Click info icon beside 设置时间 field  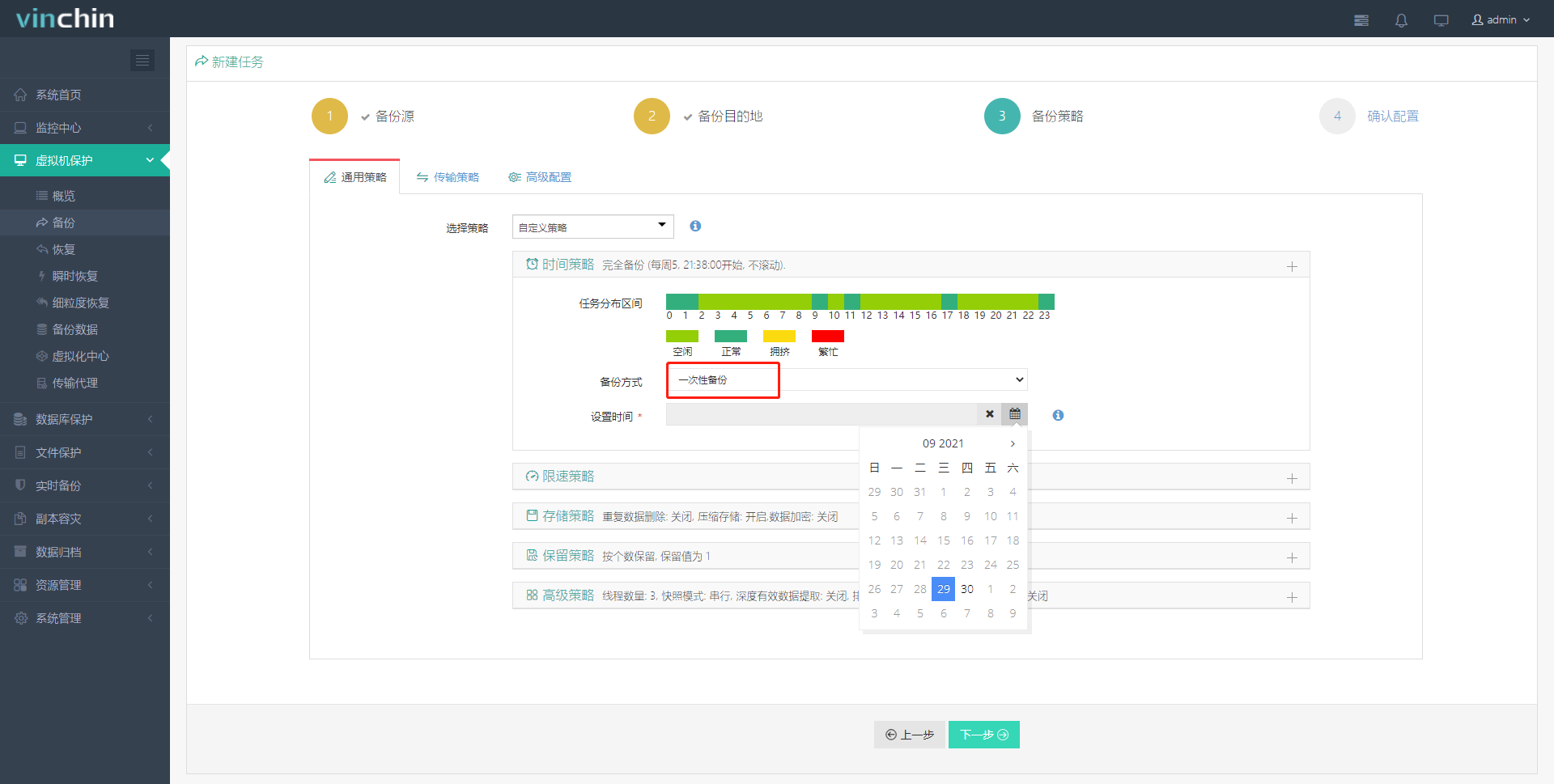click(x=1058, y=415)
